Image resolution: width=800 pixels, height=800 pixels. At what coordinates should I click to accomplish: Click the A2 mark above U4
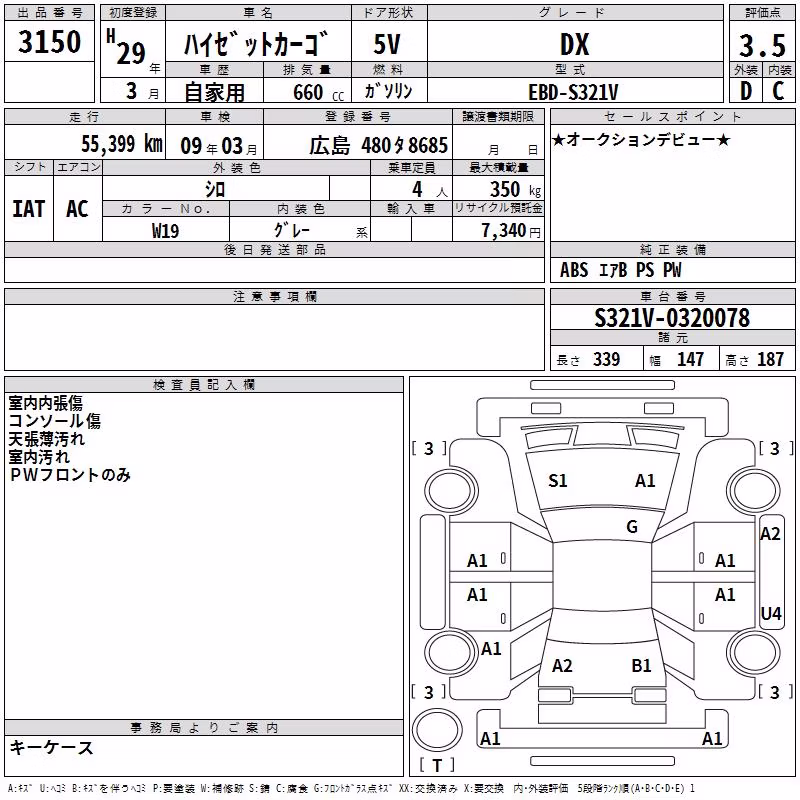click(770, 534)
